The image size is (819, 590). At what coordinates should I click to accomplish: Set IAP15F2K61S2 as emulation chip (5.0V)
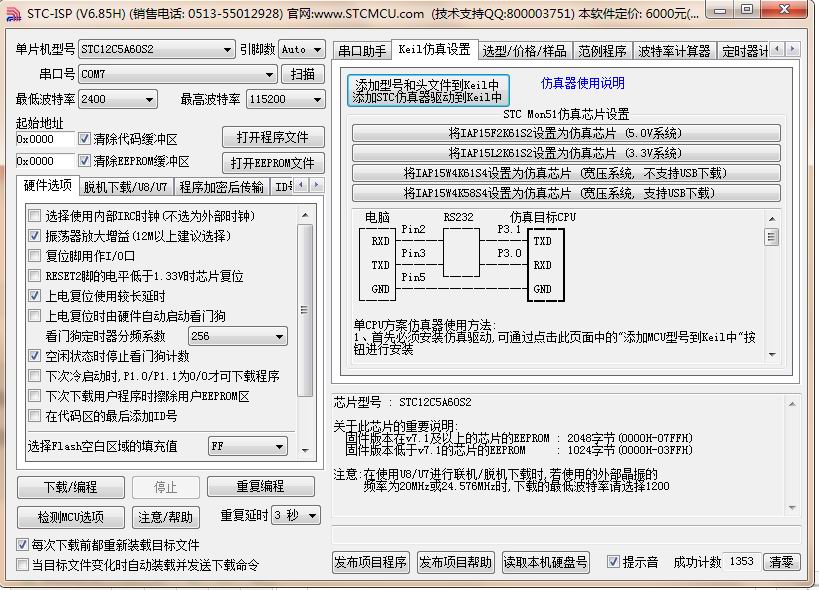pyautogui.click(x=566, y=133)
